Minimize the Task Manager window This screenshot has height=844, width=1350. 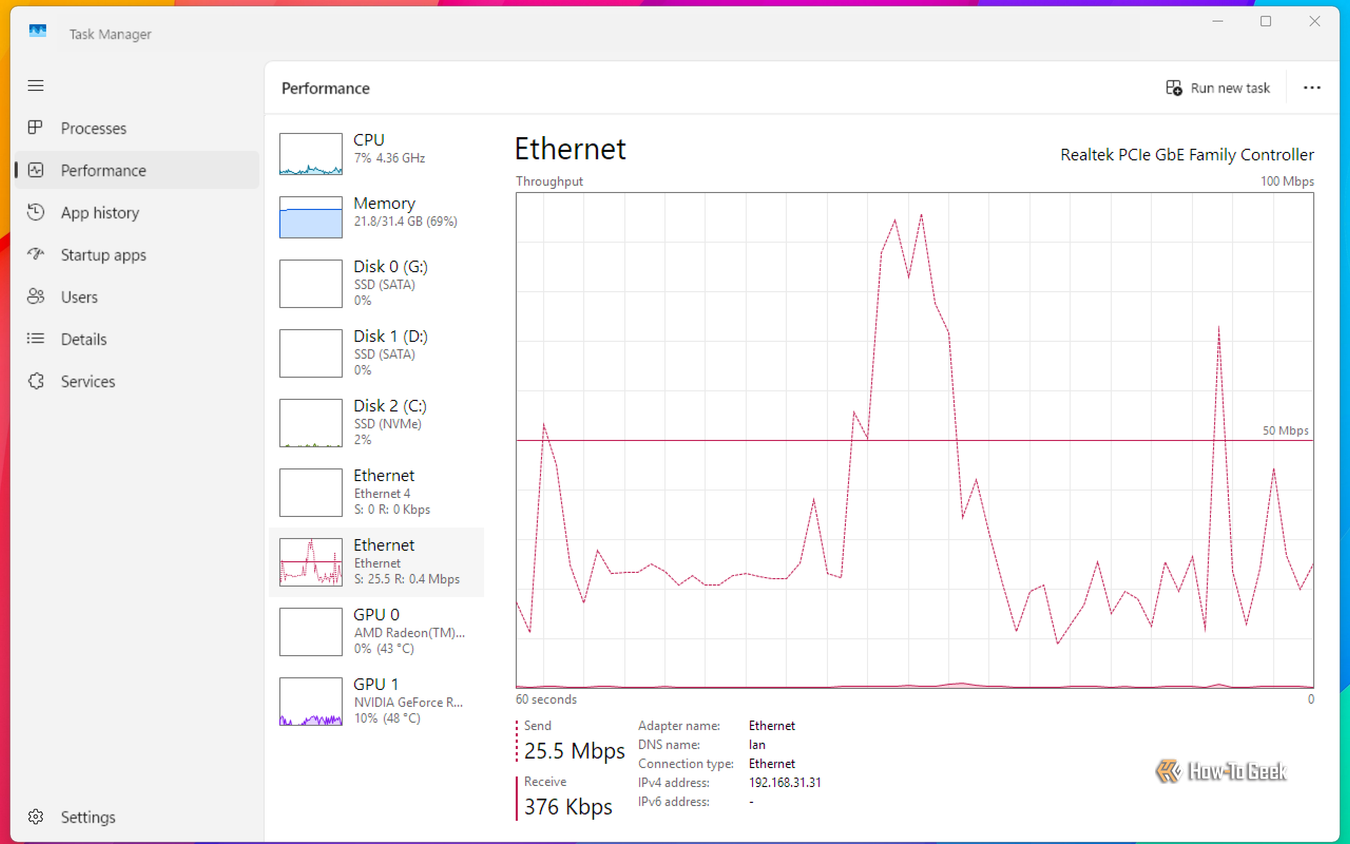[x=1217, y=21]
